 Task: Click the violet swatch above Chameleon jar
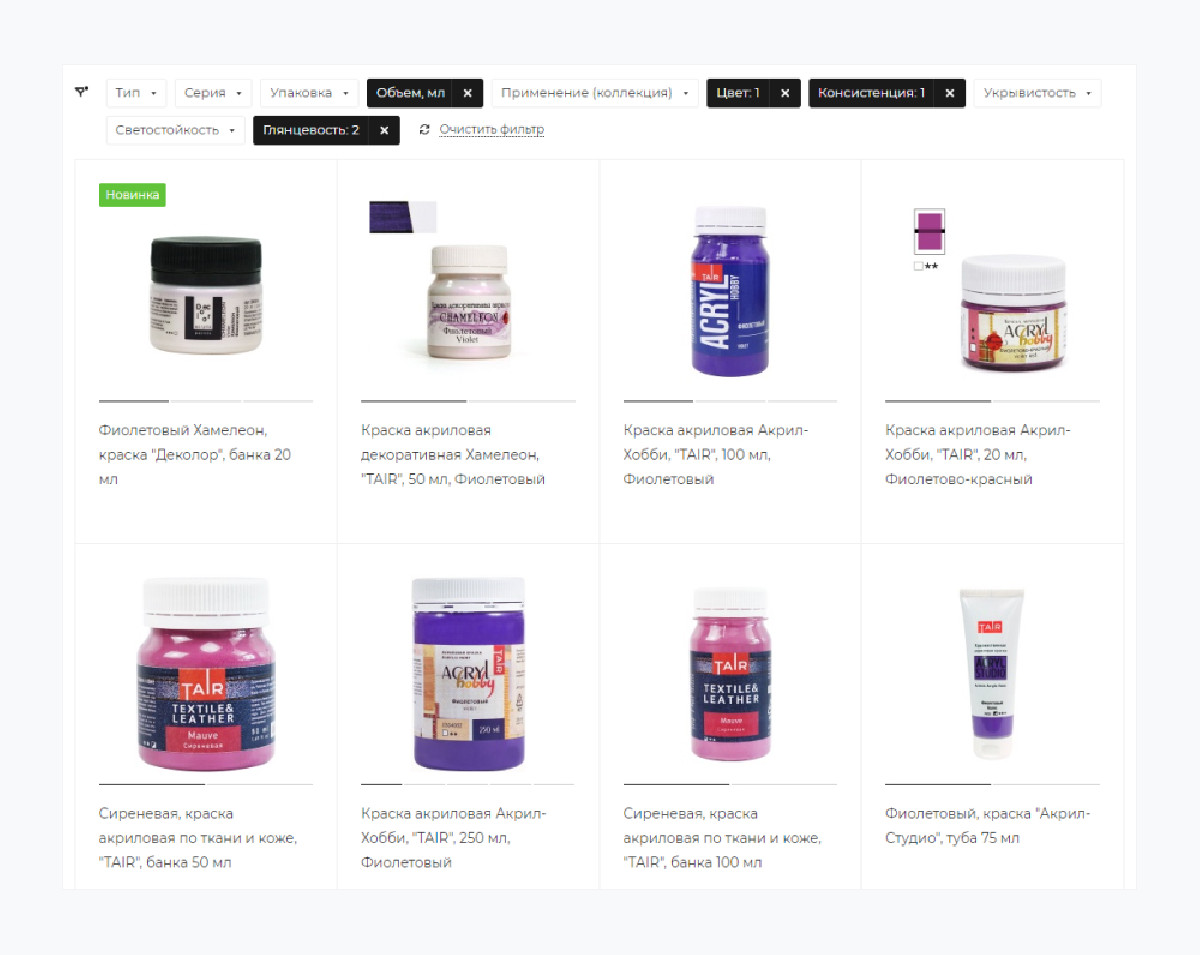click(x=403, y=217)
